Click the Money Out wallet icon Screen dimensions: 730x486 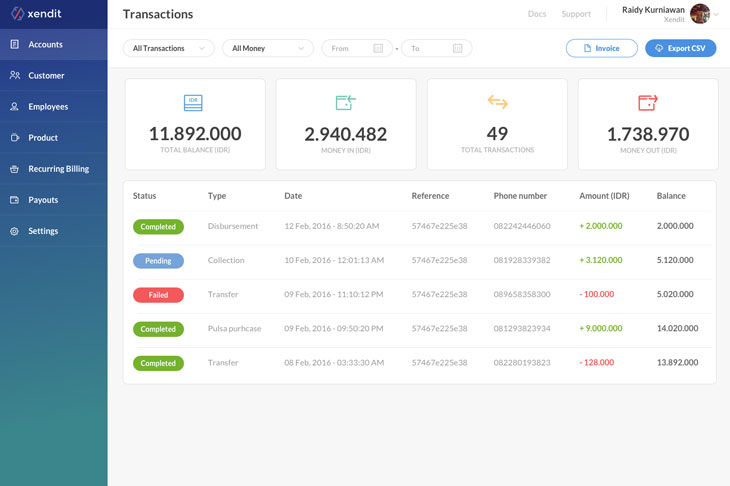(x=648, y=103)
